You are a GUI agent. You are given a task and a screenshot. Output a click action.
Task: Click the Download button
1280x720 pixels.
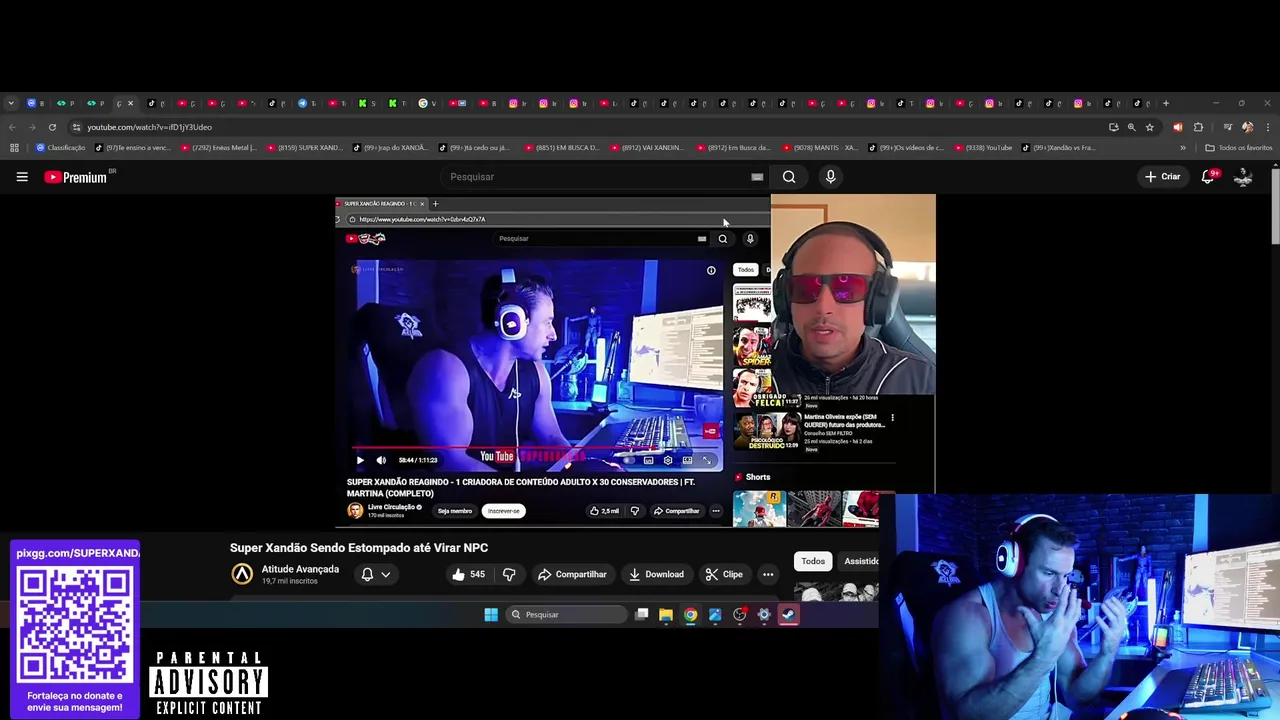(x=656, y=574)
